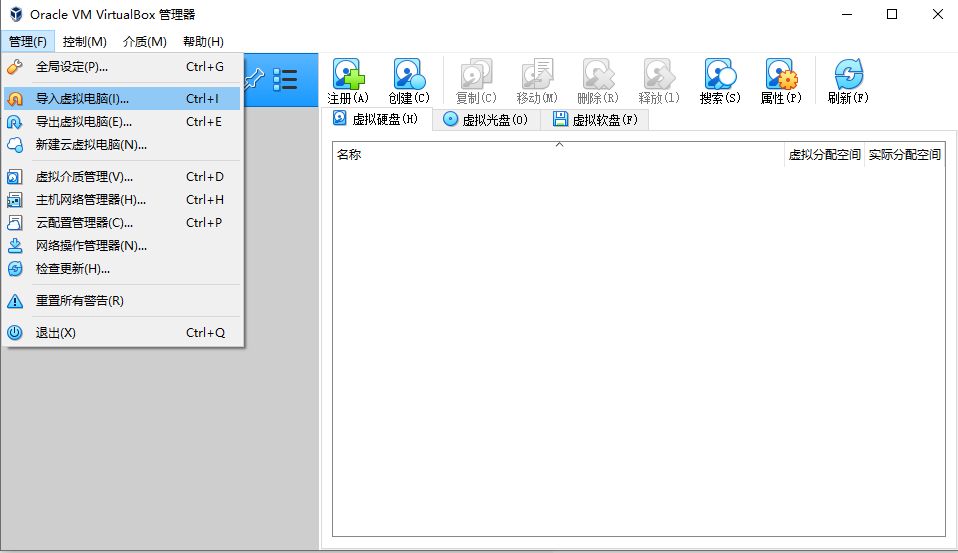Screen dimensions: 958x553
Task: Click the update icon beside 检查更新
Action: click(15, 268)
